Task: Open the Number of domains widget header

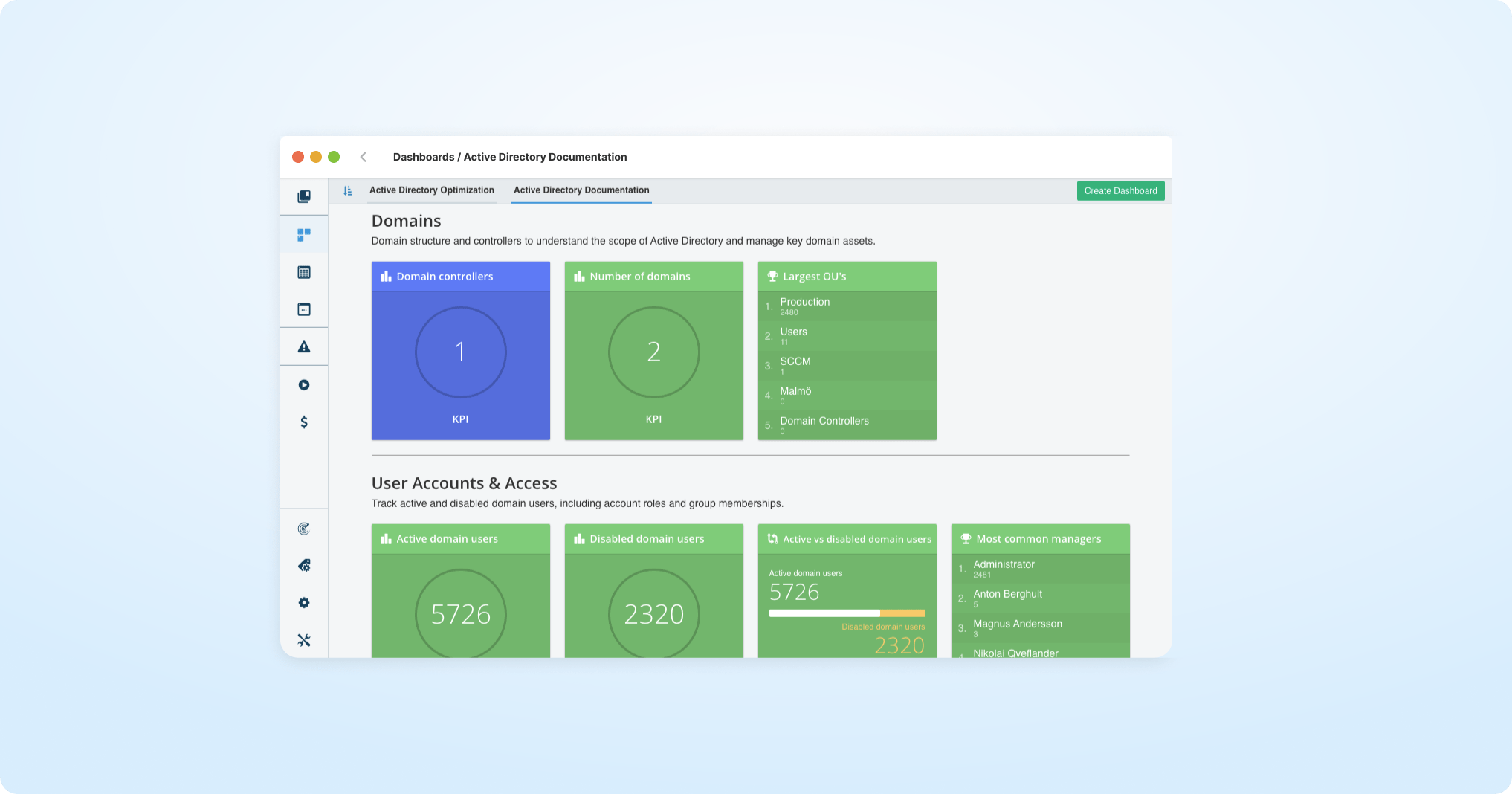Action: [x=654, y=277]
